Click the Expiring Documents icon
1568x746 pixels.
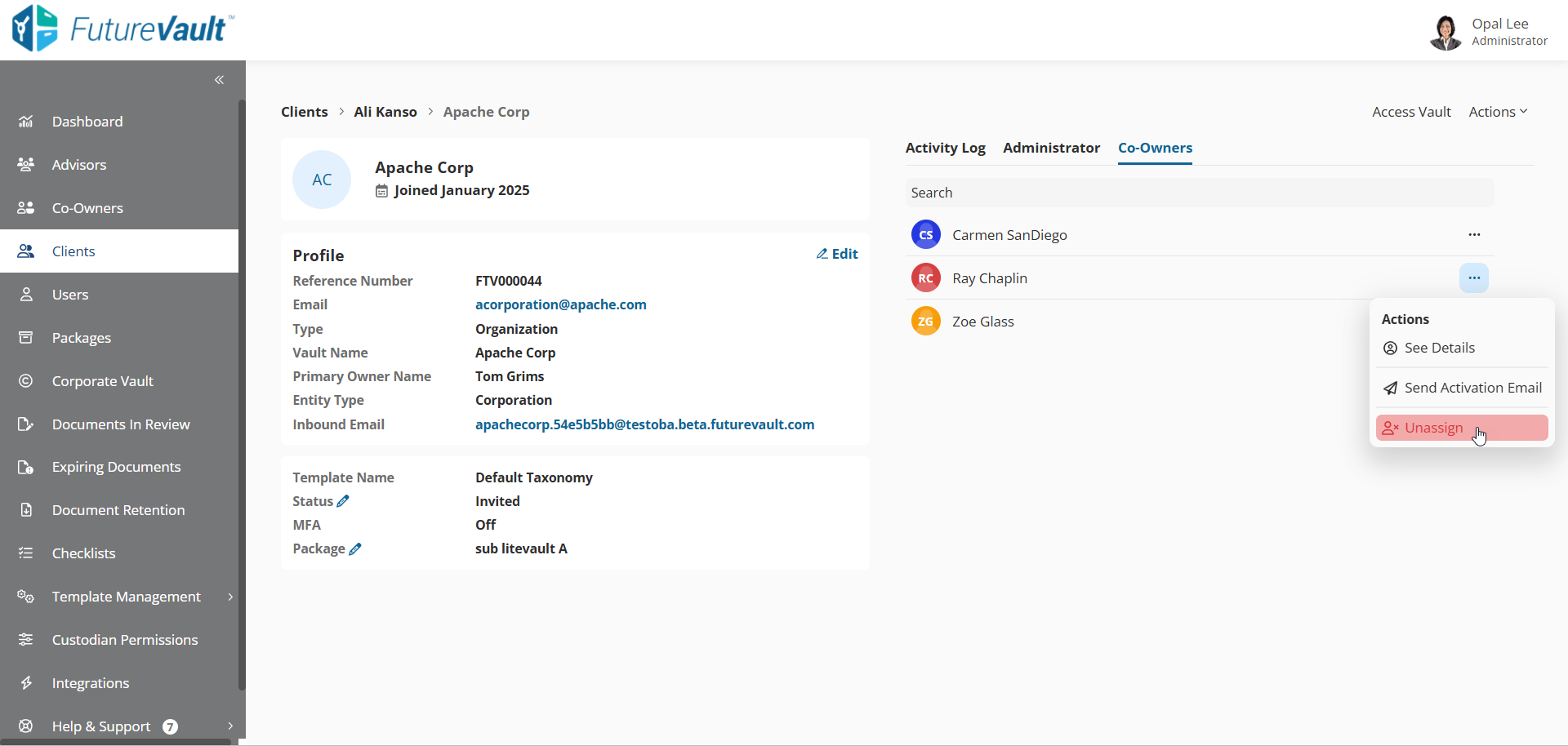coord(26,467)
